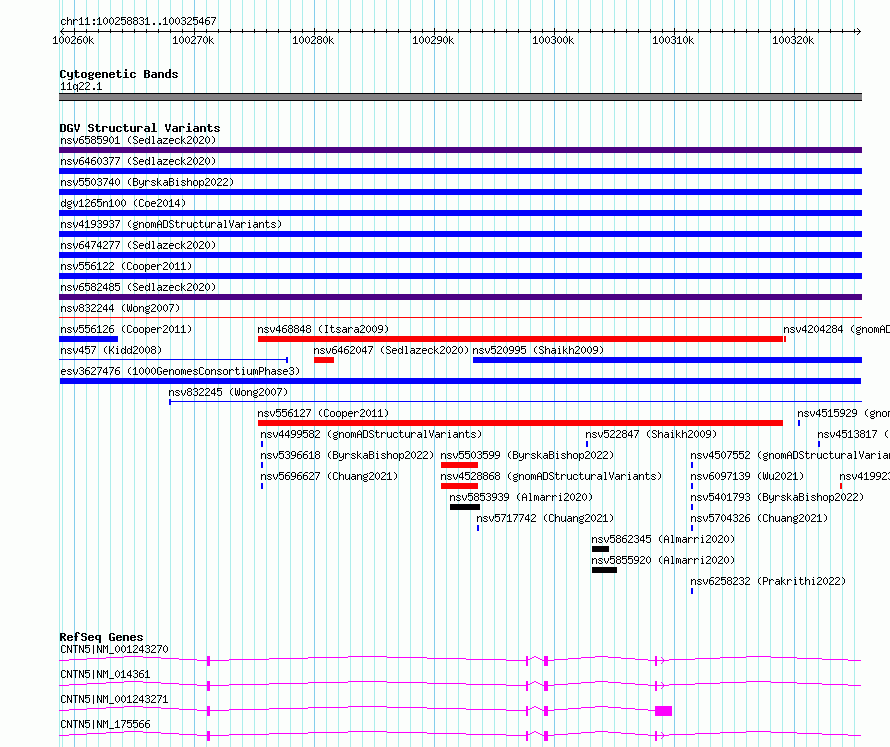
Task: Click blue bar under nsv520995 (Shaikh2009)
Action: (x=668, y=360)
